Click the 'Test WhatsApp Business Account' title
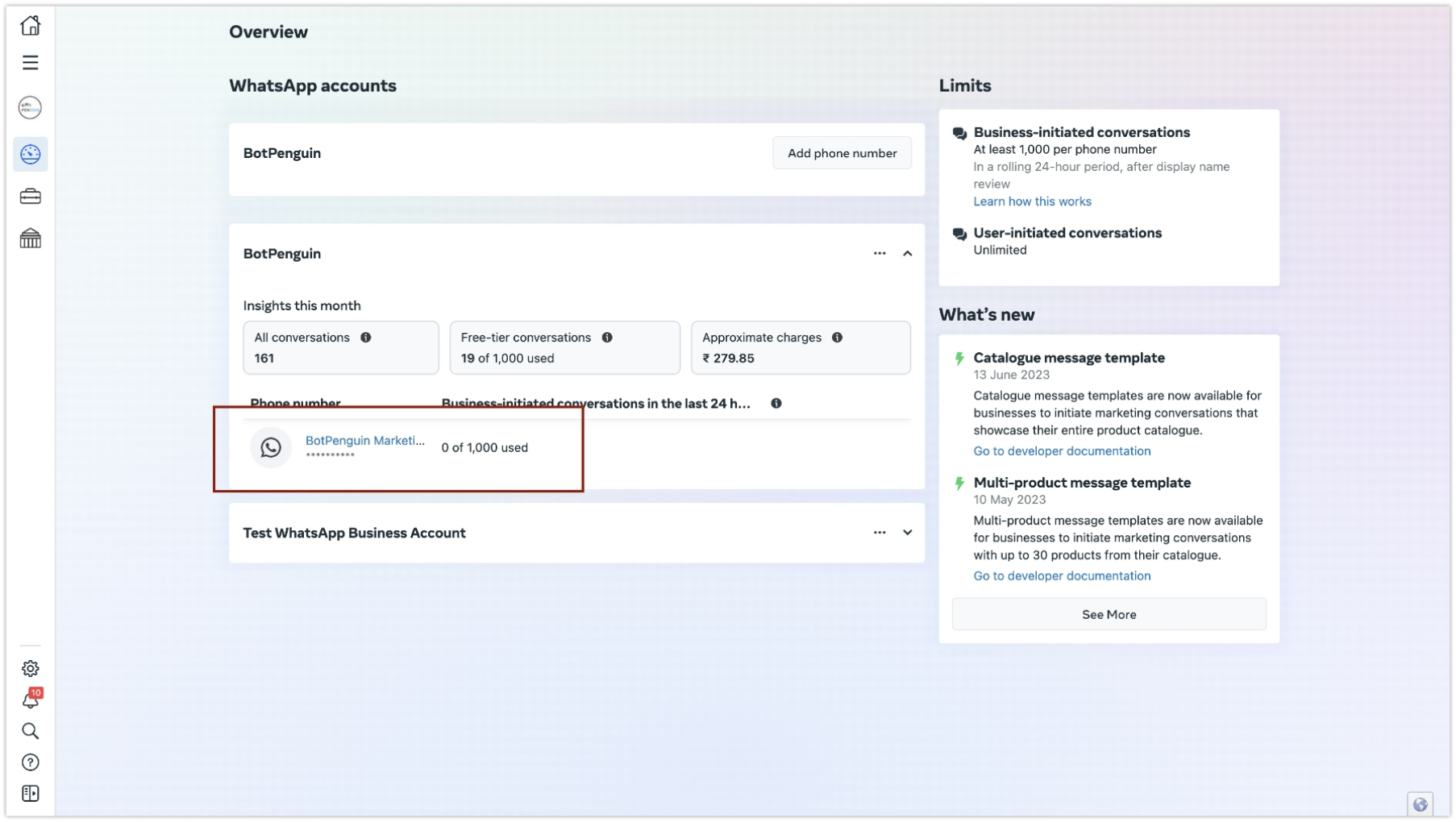This screenshot has width=1456, height=822. coord(355,533)
